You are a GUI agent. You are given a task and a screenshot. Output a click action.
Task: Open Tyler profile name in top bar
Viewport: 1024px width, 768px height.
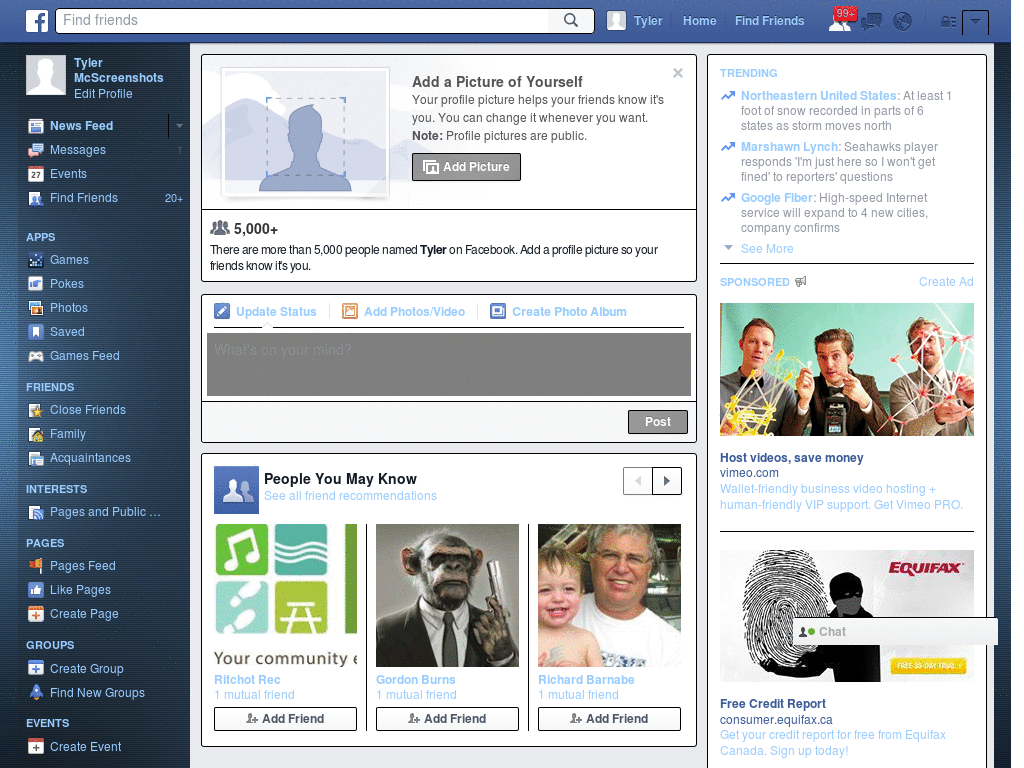pos(648,21)
